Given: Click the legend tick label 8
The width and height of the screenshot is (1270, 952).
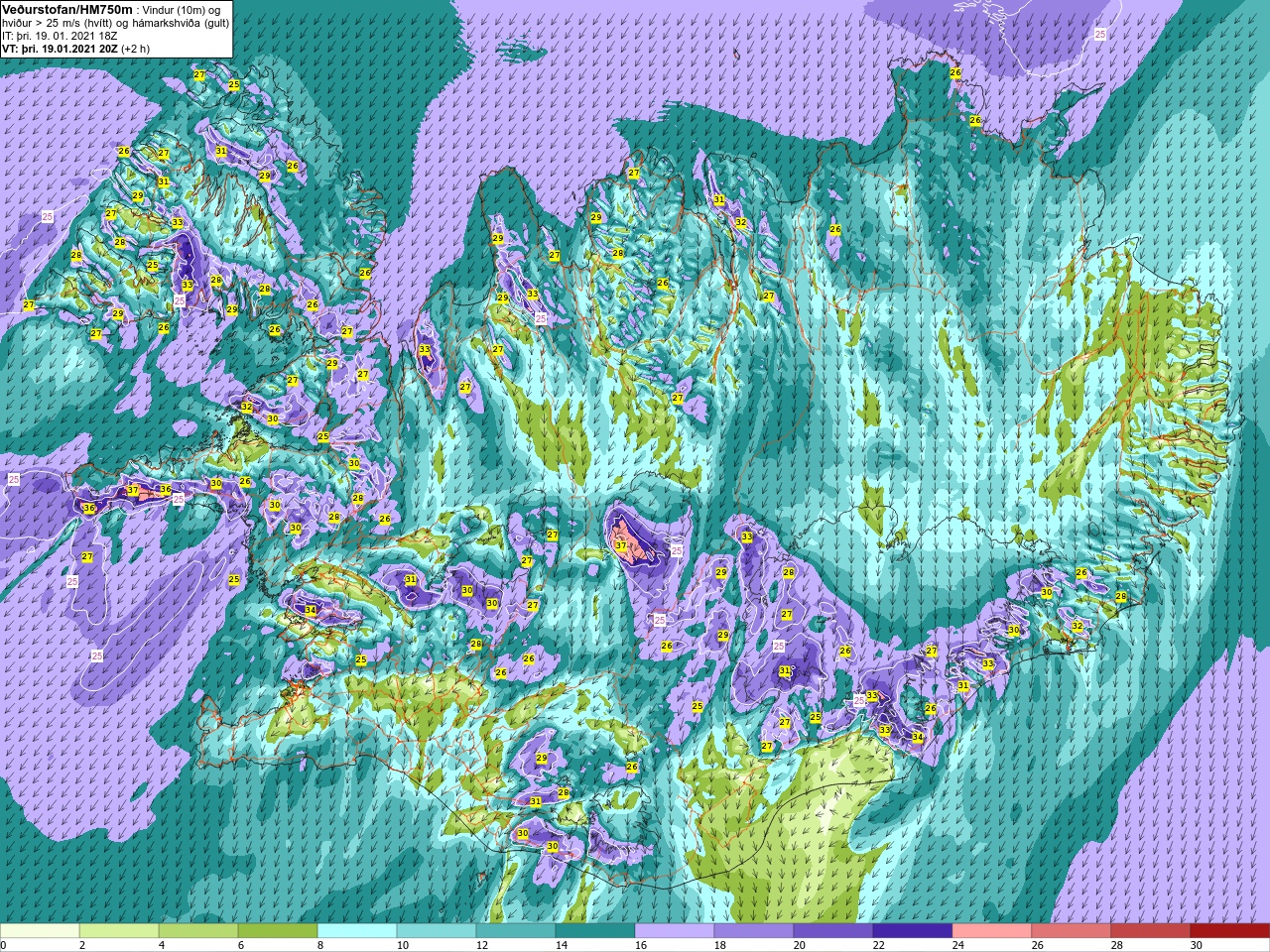Looking at the screenshot, I should [x=320, y=945].
